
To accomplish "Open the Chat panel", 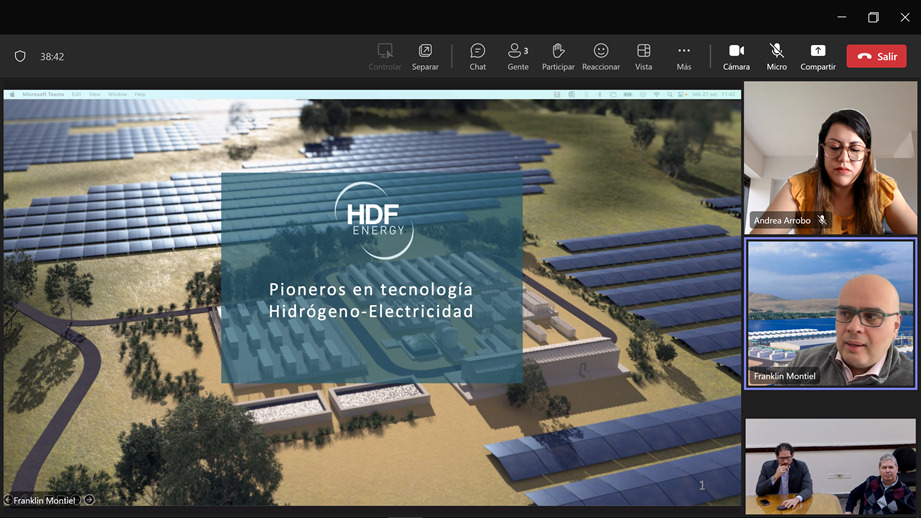I will [478, 56].
